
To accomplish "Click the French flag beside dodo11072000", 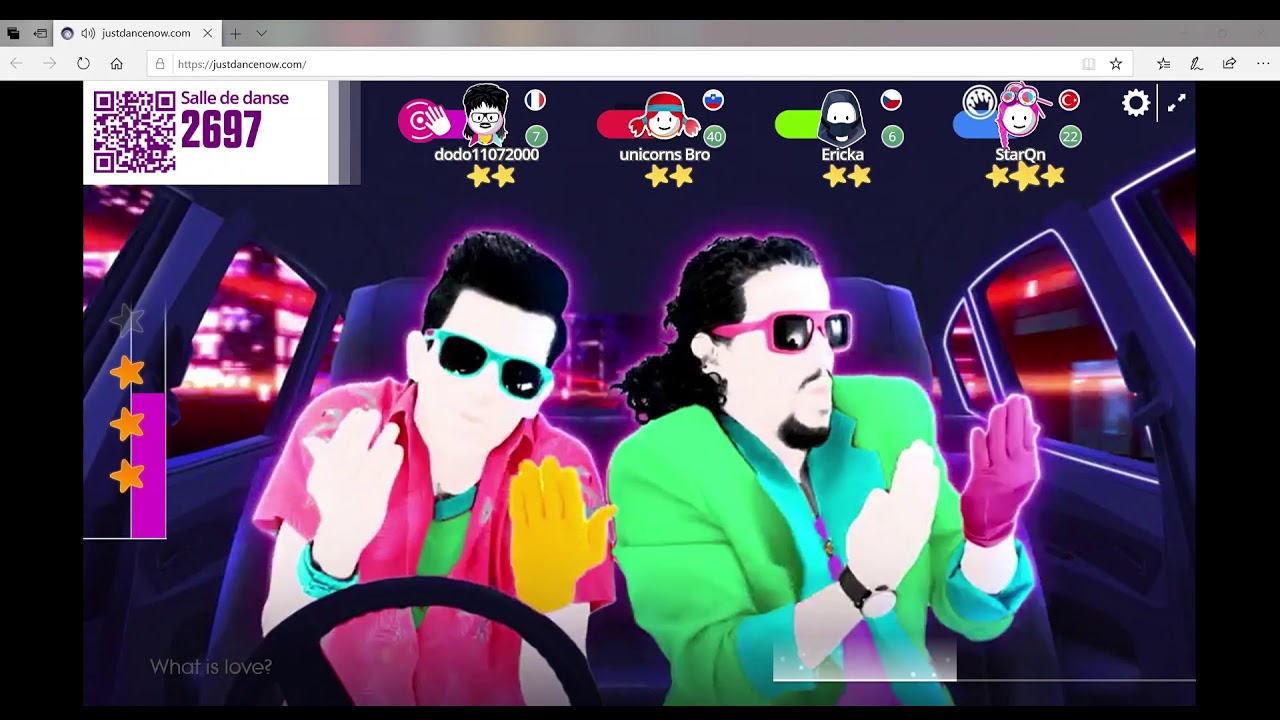I will click(535, 100).
